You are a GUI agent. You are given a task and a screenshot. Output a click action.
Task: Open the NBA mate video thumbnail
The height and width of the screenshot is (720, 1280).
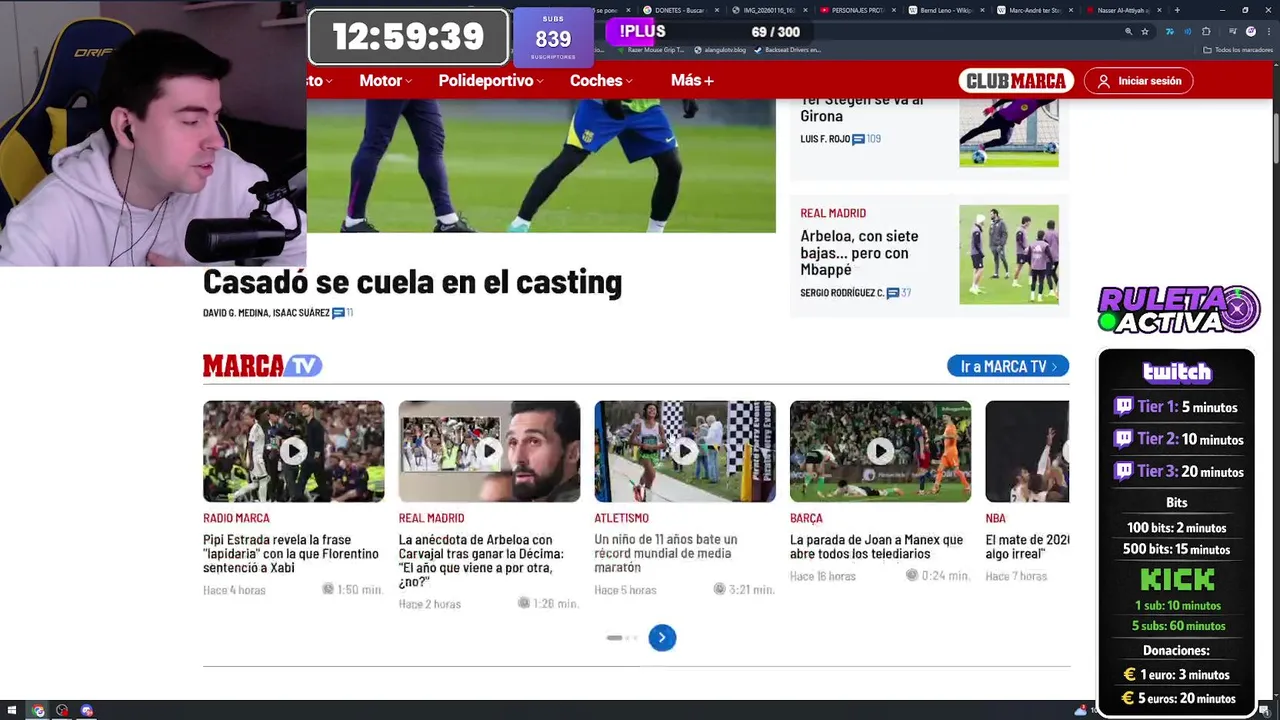pyautogui.click(x=1027, y=451)
